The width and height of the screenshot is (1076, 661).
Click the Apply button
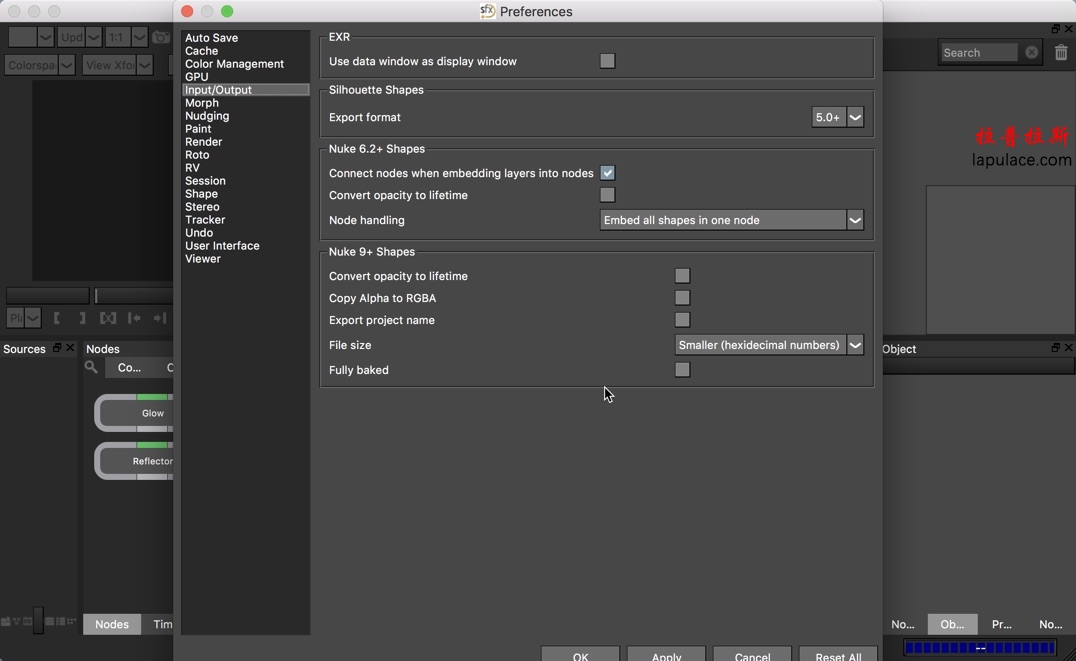click(x=666, y=655)
